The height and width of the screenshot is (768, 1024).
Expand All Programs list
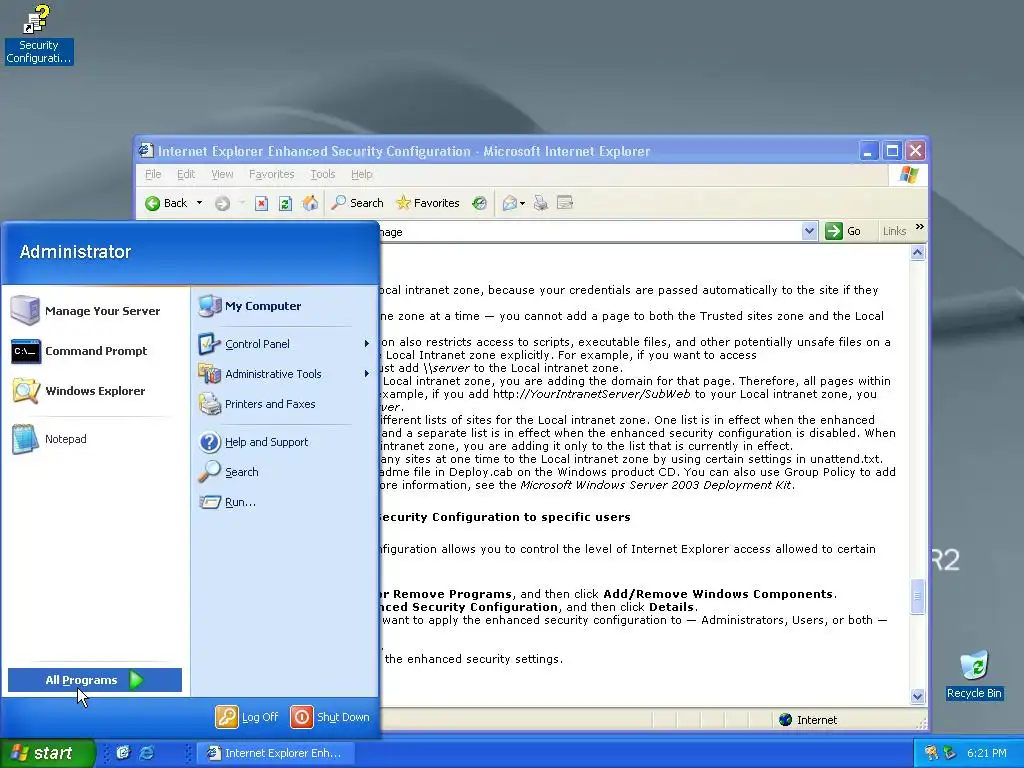click(95, 680)
